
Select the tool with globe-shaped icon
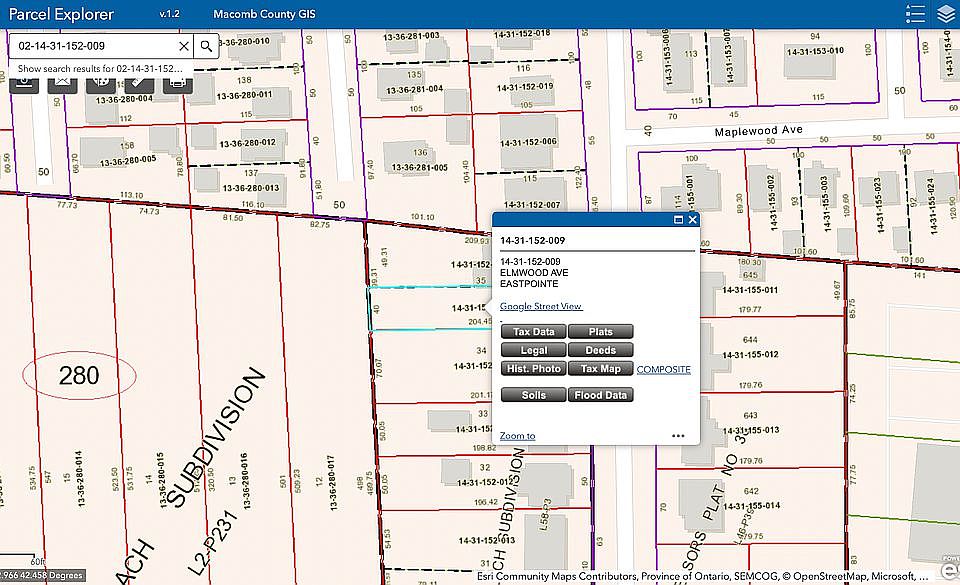pos(101,84)
